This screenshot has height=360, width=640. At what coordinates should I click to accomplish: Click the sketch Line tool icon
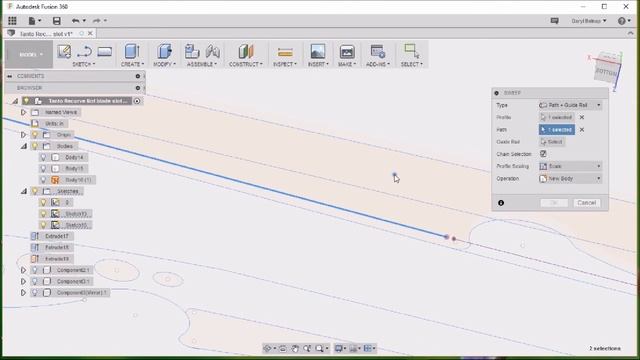(x=84, y=51)
